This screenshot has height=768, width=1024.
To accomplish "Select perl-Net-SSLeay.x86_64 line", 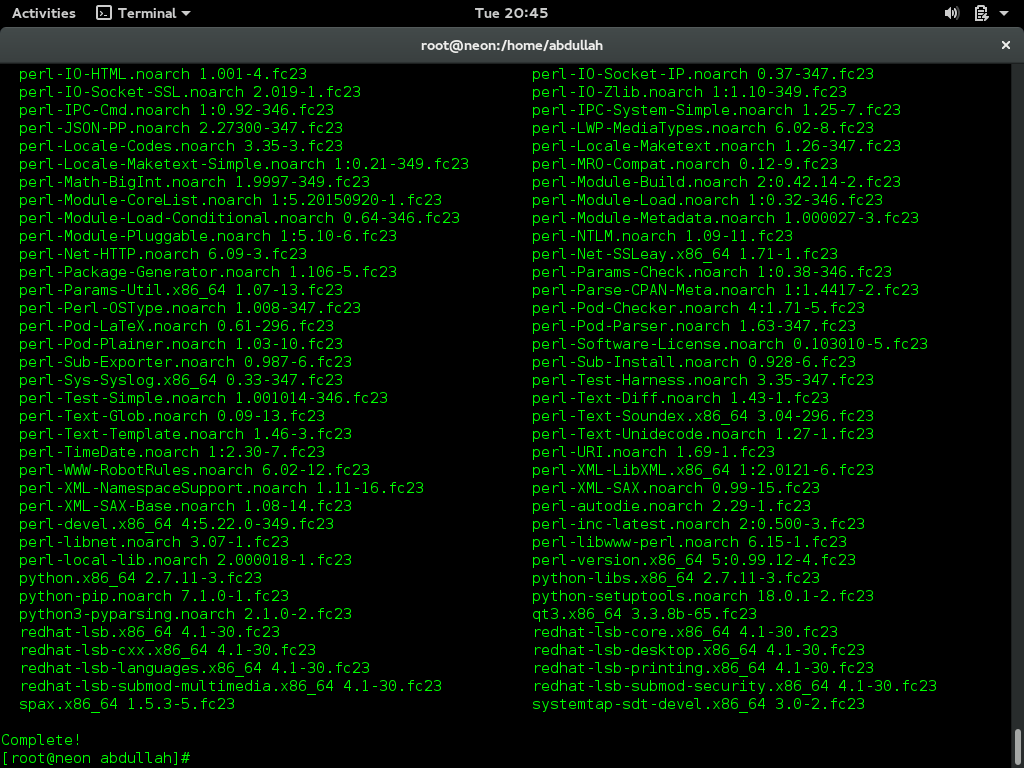I will (x=684, y=253).
